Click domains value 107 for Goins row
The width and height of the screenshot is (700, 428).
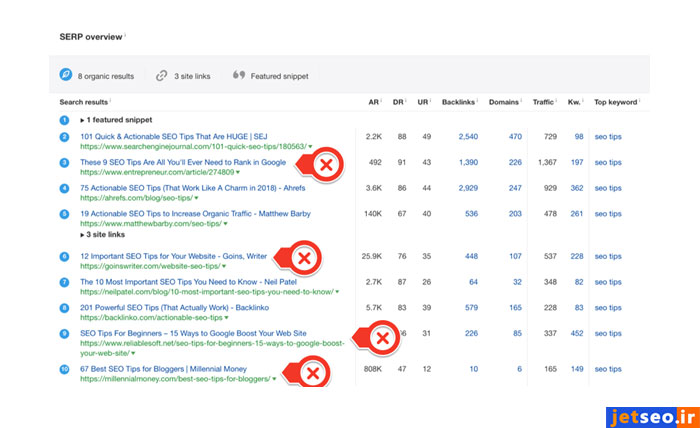click(x=515, y=256)
